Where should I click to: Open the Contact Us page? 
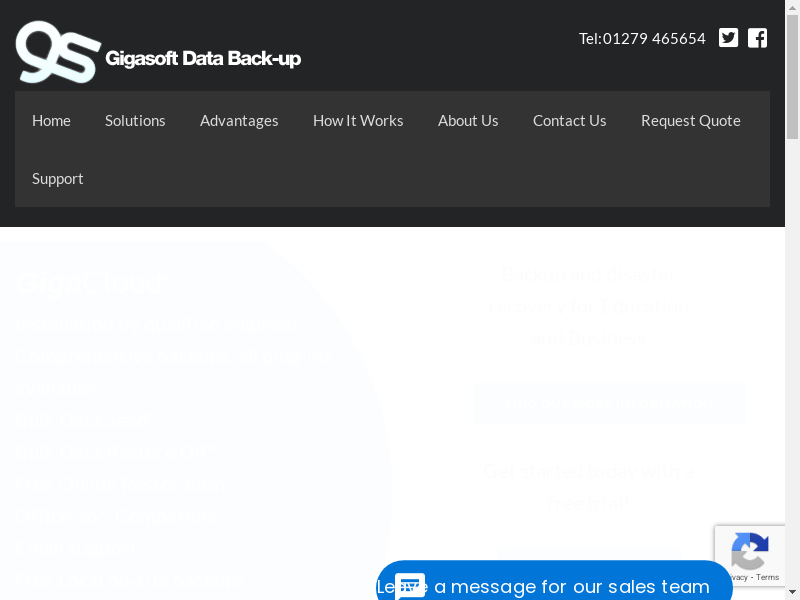569,120
